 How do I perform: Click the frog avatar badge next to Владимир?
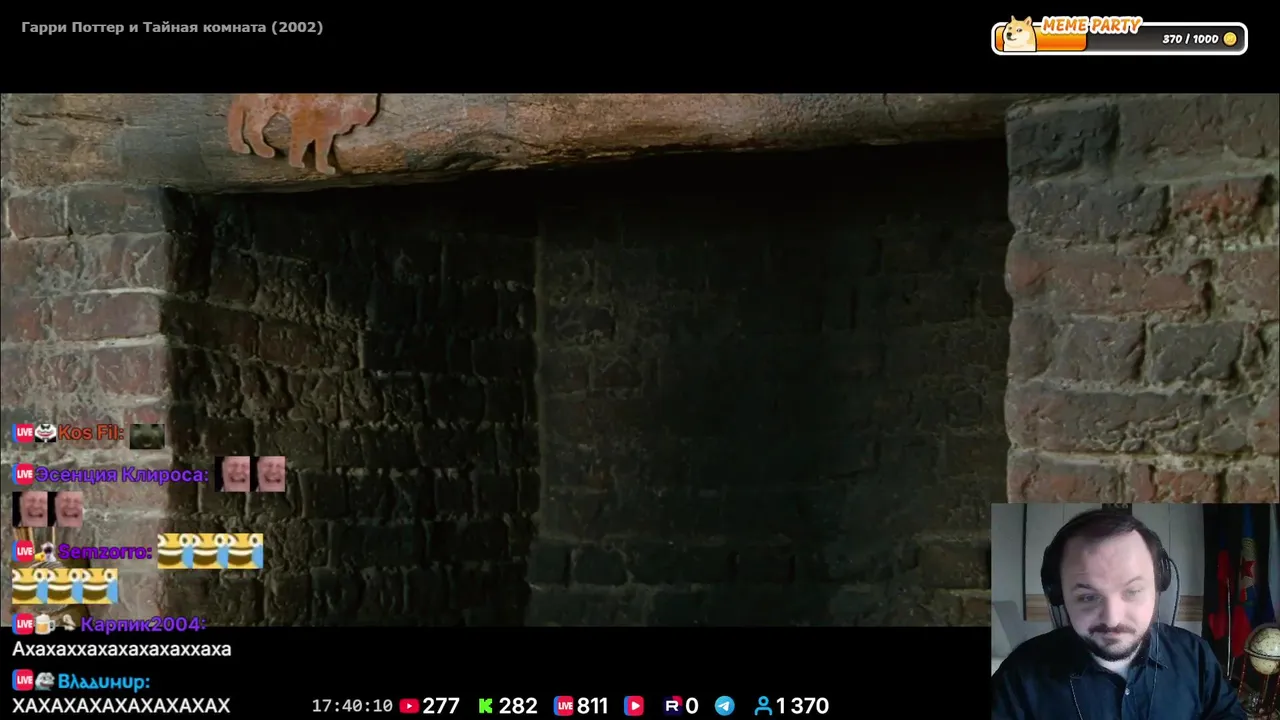[x=45, y=681]
